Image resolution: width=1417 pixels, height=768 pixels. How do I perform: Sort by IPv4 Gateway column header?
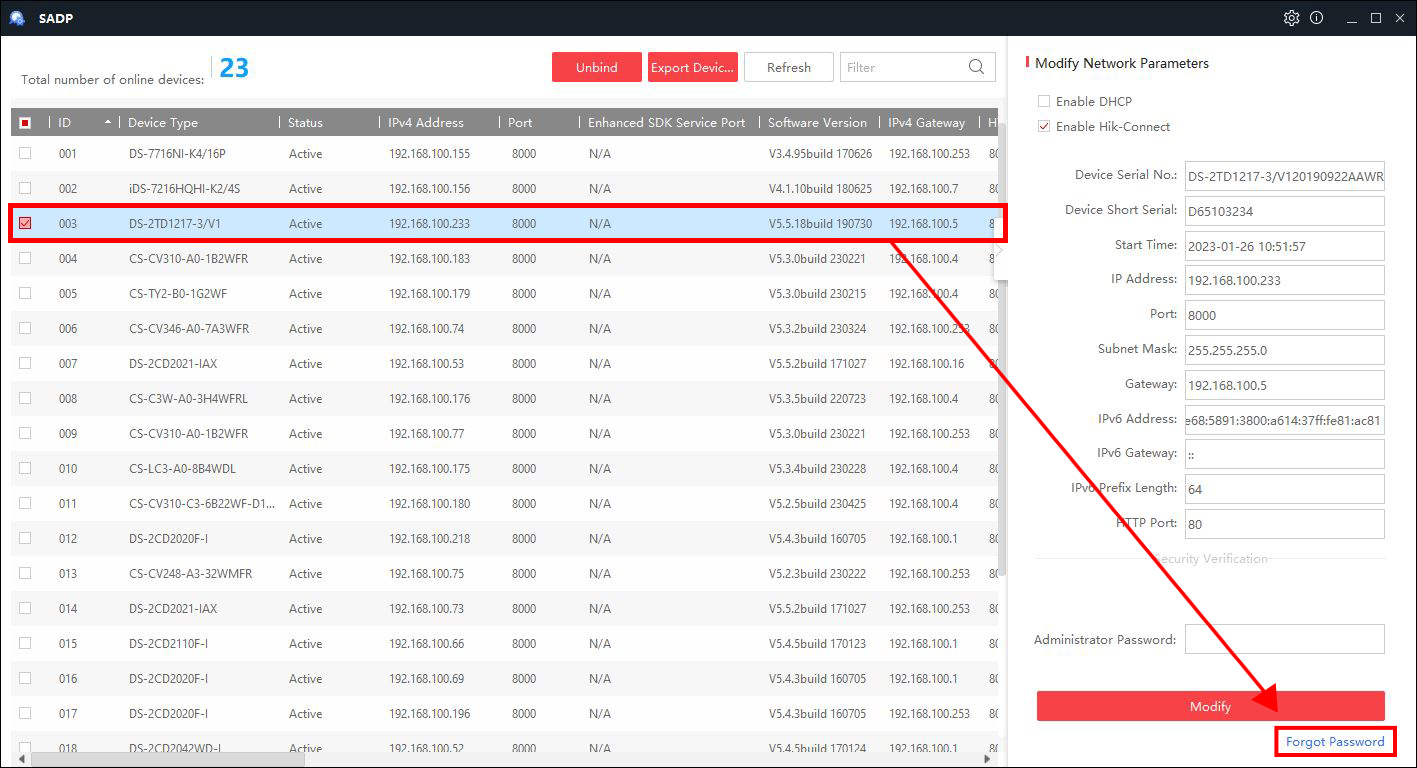927,122
